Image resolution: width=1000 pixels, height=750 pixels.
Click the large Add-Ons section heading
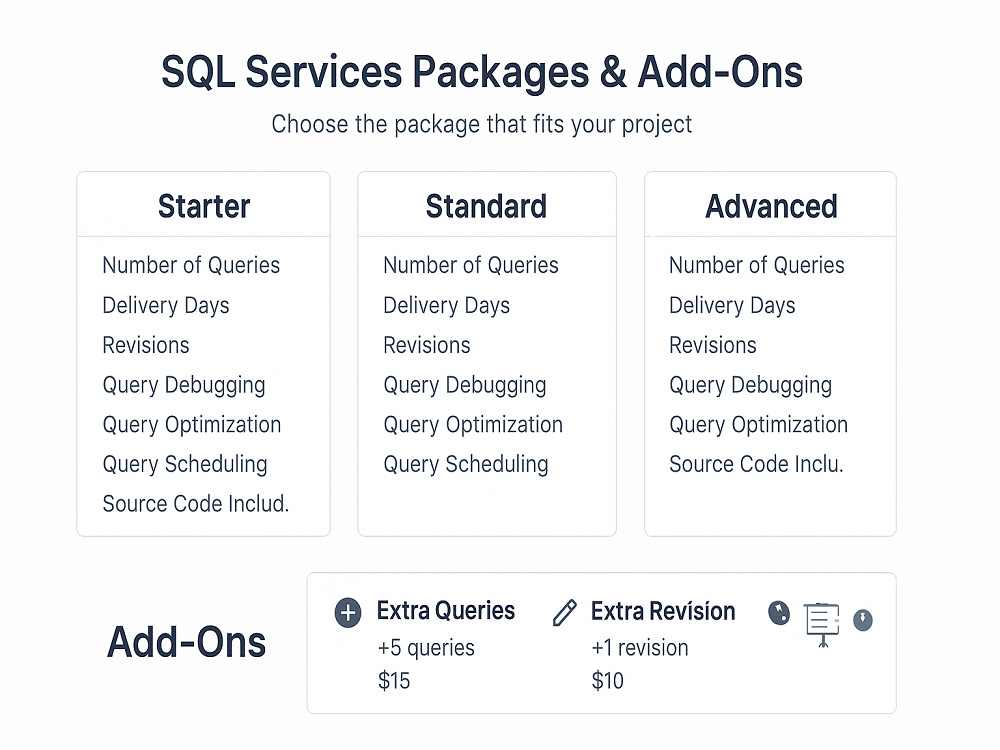186,642
